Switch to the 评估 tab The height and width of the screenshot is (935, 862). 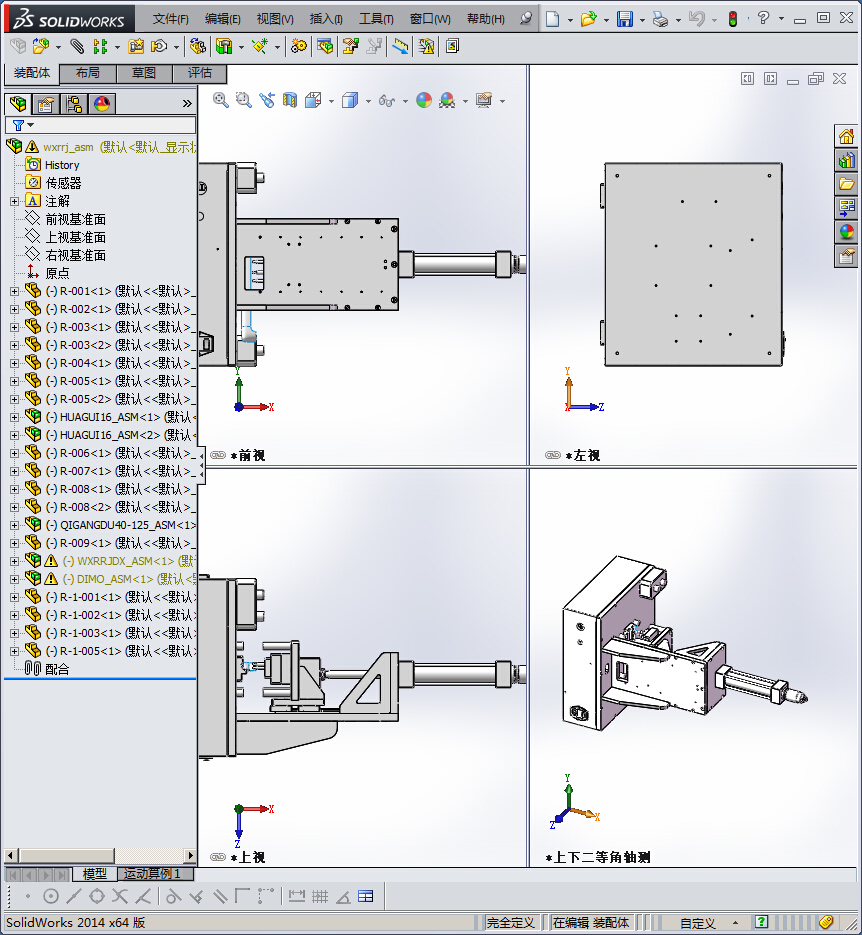click(x=200, y=73)
